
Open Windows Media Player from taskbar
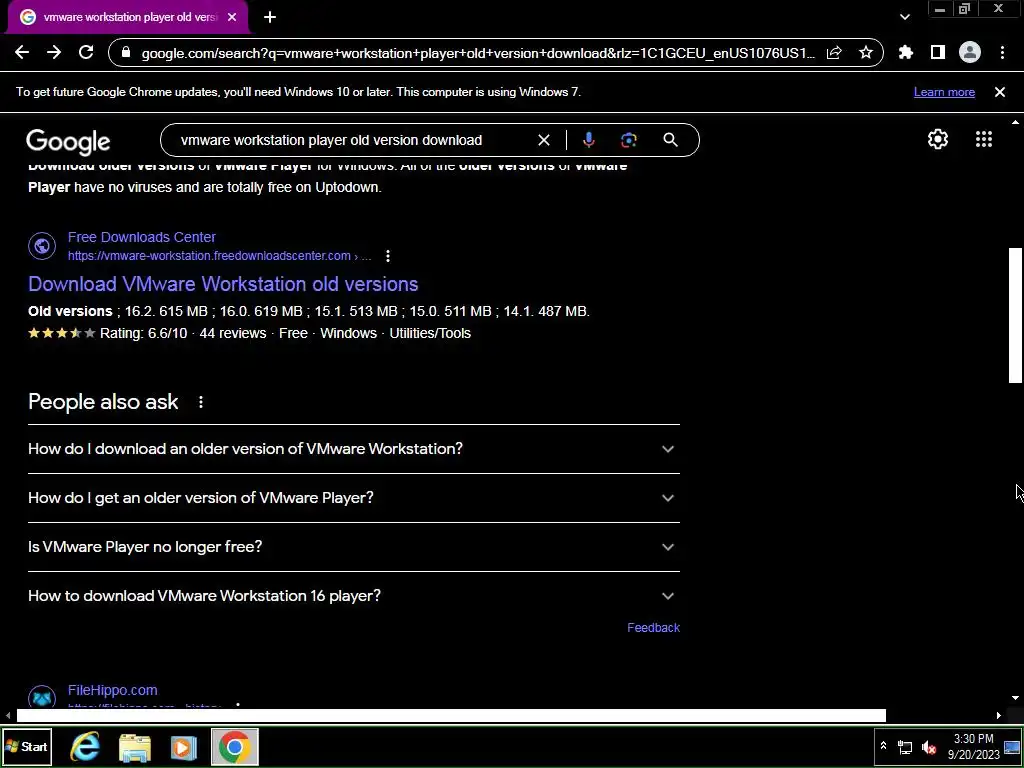tap(184, 747)
